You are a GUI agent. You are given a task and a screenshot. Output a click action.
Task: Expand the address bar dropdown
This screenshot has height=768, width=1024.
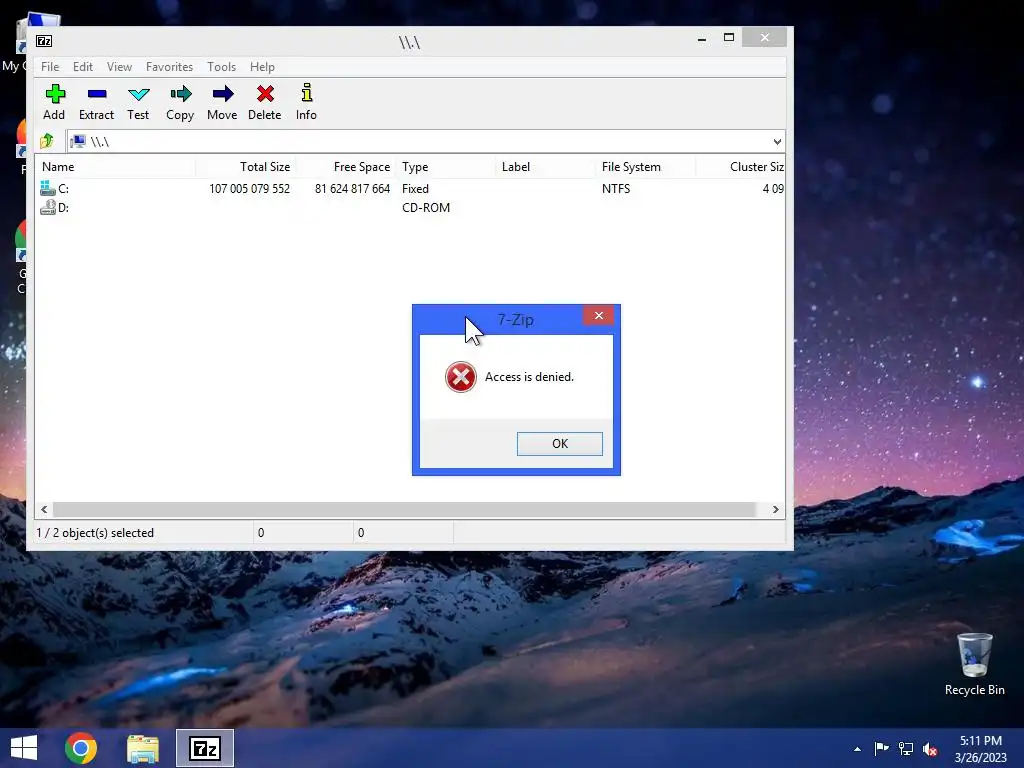pos(777,142)
